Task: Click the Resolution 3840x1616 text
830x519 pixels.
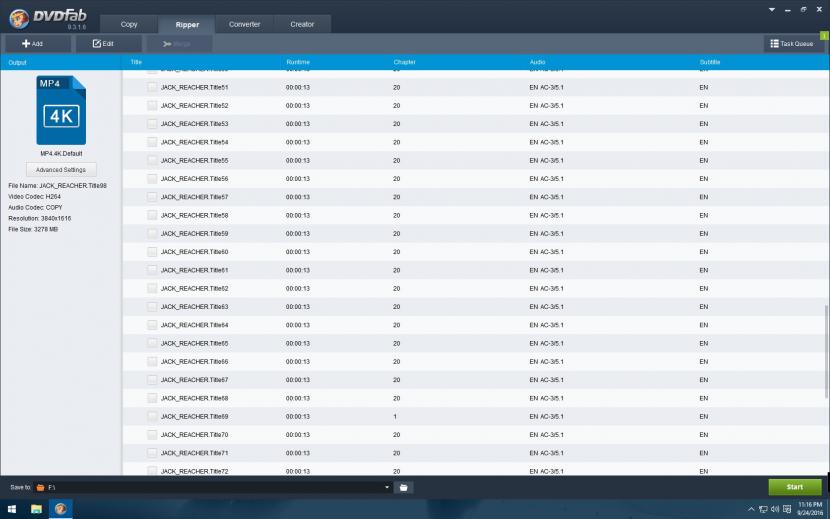Action: point(40,218)
